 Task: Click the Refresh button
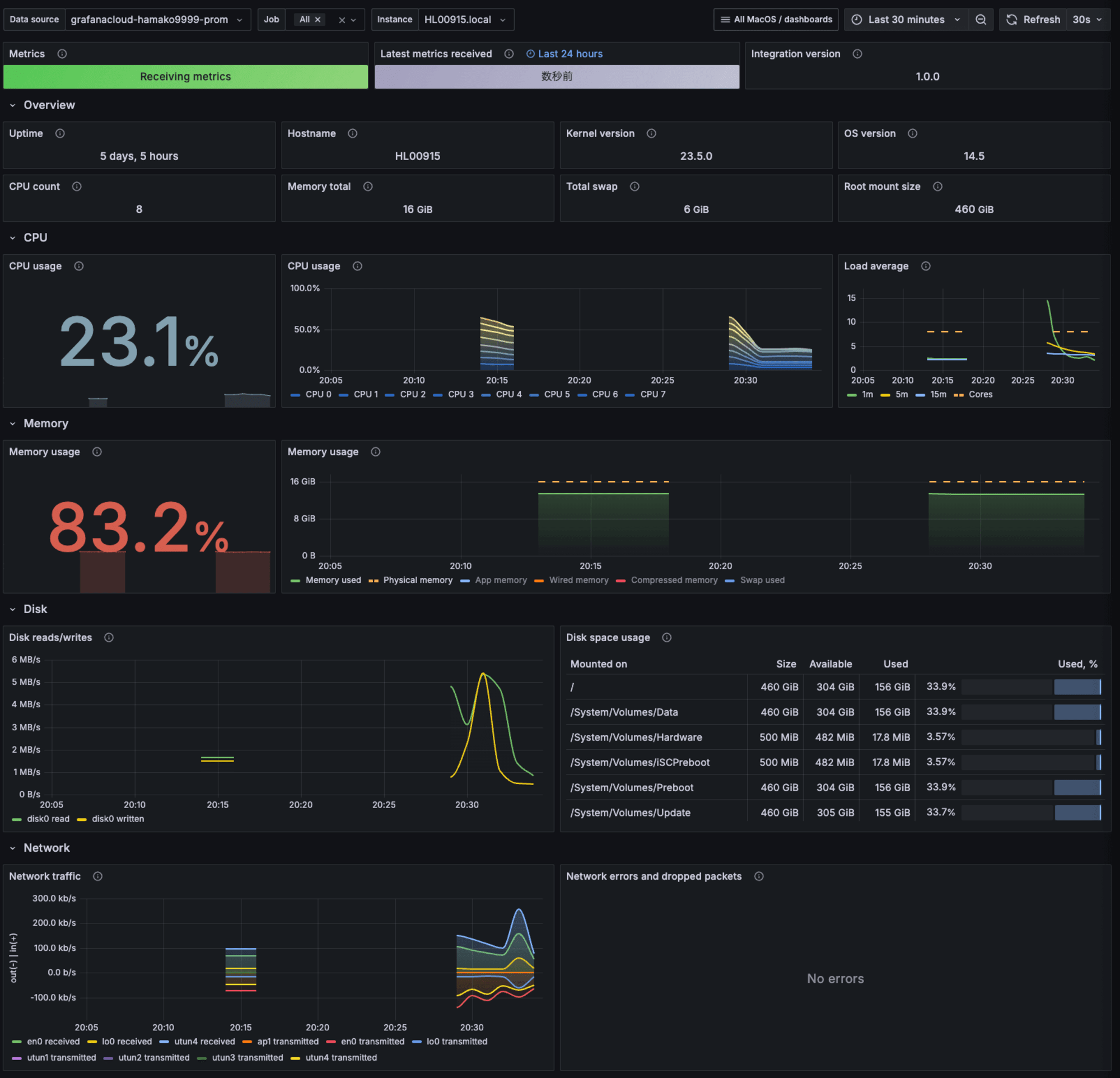tap(1033, 20)
